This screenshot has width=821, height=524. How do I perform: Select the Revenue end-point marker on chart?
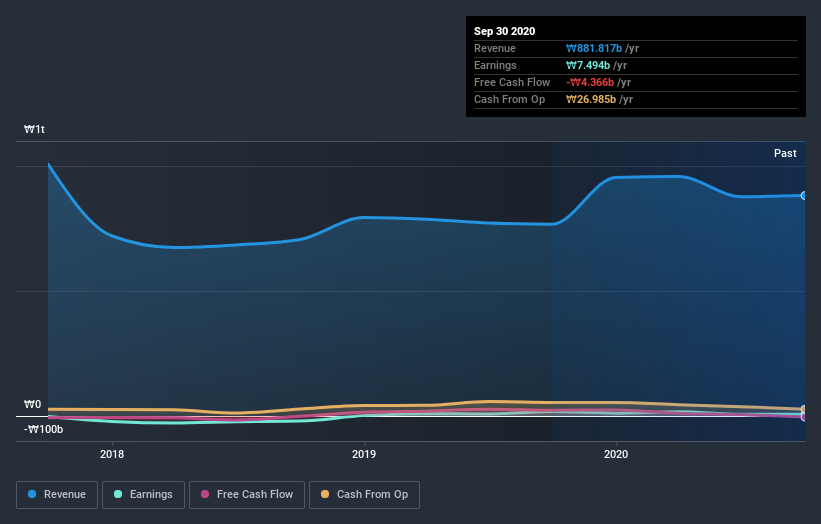tap(804, 196)
